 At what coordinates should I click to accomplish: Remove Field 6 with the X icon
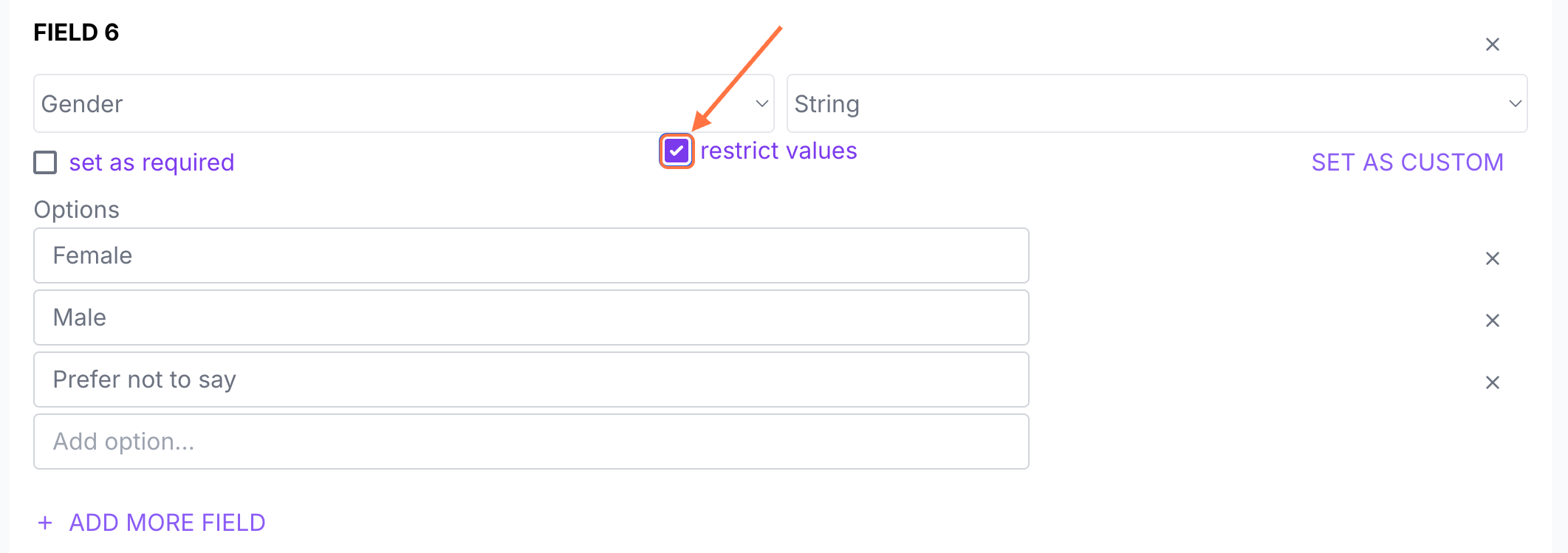pos(1492,45)
